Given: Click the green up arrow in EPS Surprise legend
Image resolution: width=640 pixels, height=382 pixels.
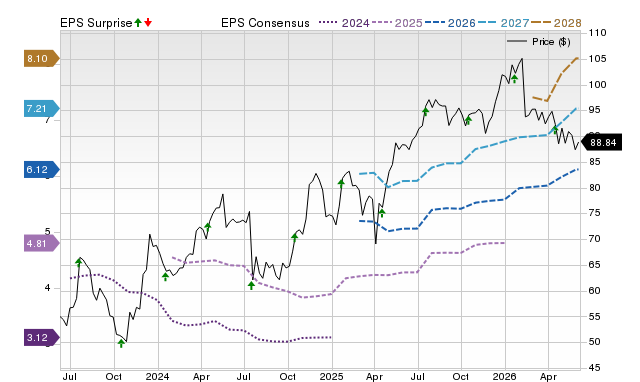Looking at the screenshot, I should (x=138, y=22).
